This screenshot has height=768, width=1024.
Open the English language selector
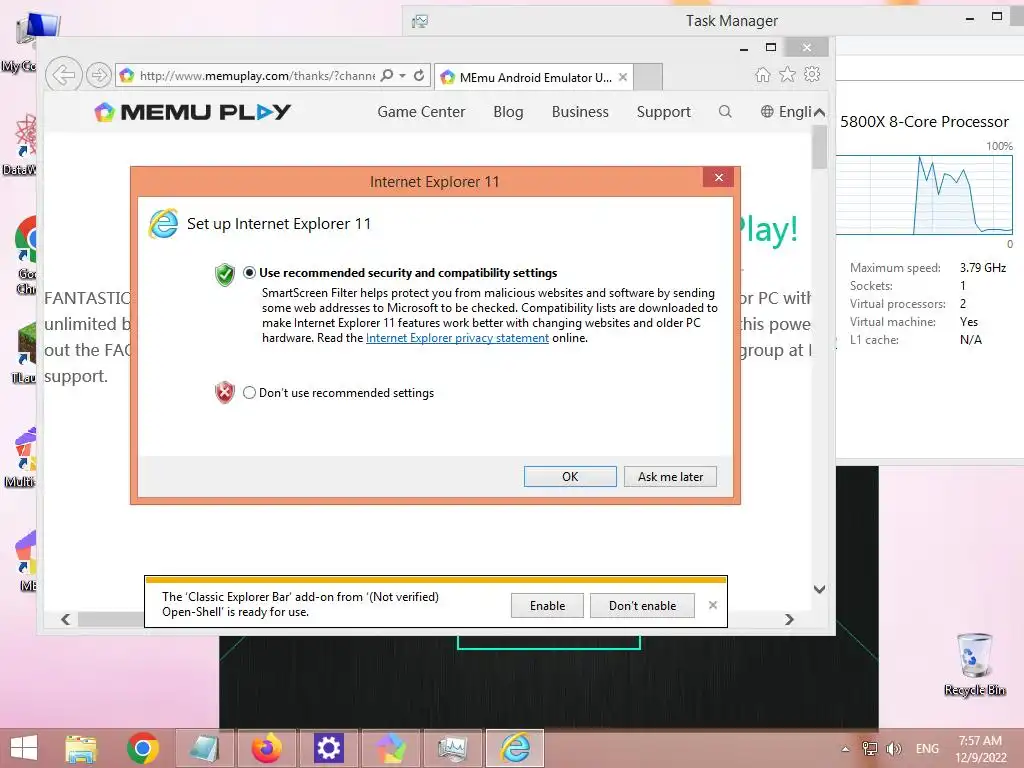click(x=786, y=112)
